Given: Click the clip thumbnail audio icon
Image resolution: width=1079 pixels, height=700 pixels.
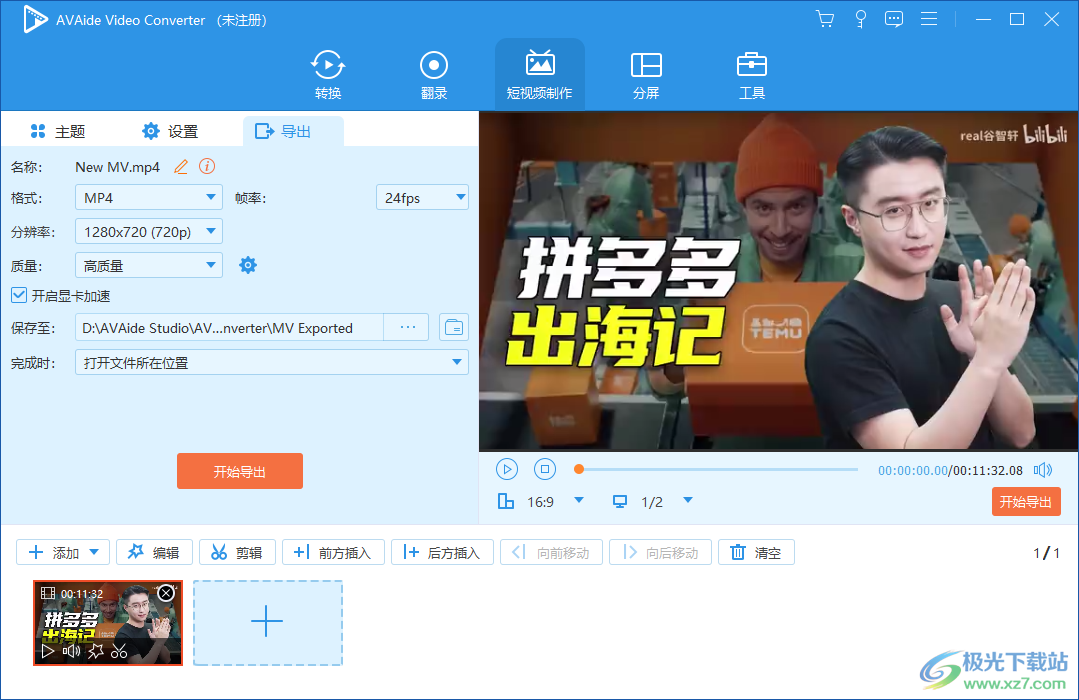Looking at the screenshot, I should [72, 650].
